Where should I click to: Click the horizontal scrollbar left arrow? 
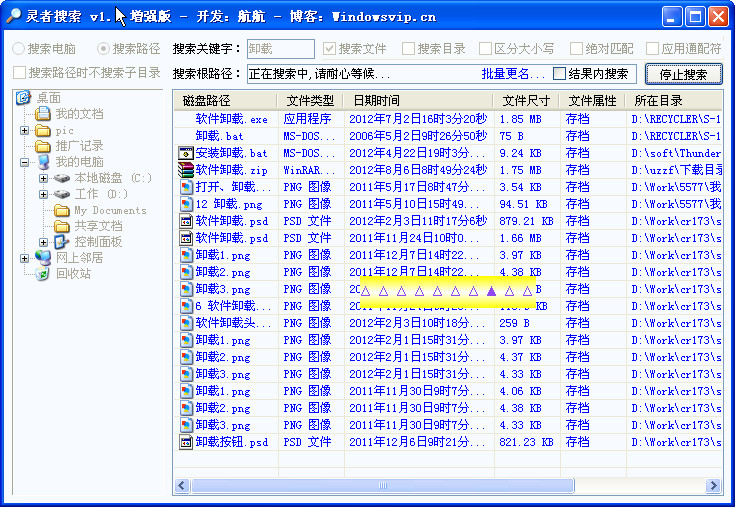tap(182, 485)
